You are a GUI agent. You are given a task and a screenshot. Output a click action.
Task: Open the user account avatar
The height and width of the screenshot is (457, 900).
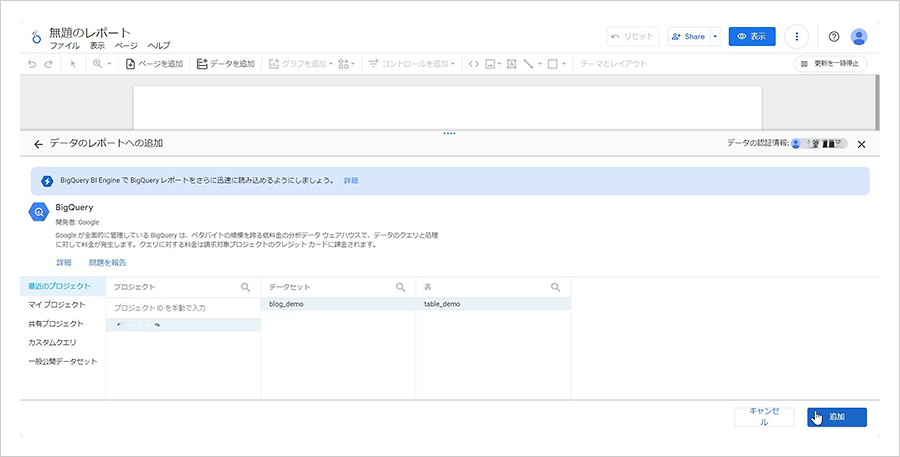point(859,36)
